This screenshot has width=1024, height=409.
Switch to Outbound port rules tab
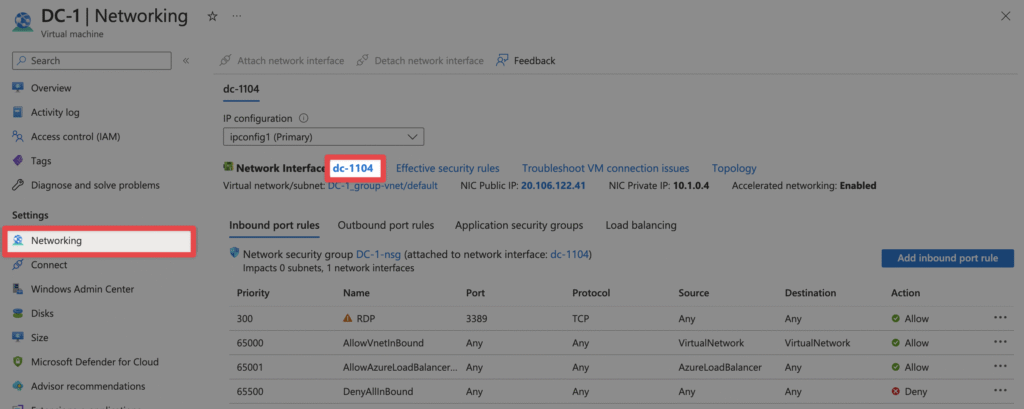(385, 225)
